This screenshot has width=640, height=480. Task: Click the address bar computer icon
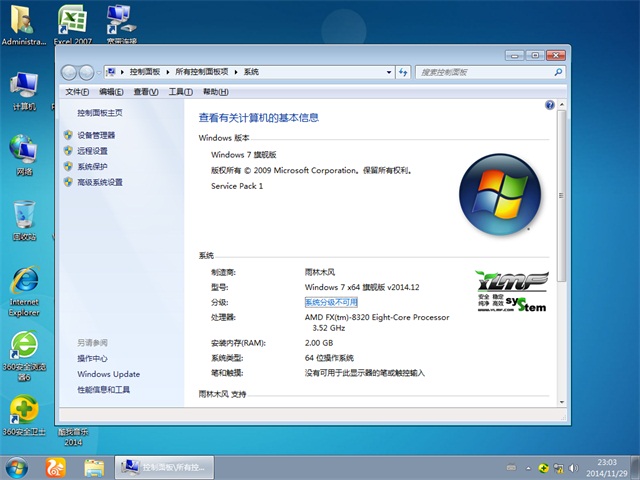click(111, 72)
